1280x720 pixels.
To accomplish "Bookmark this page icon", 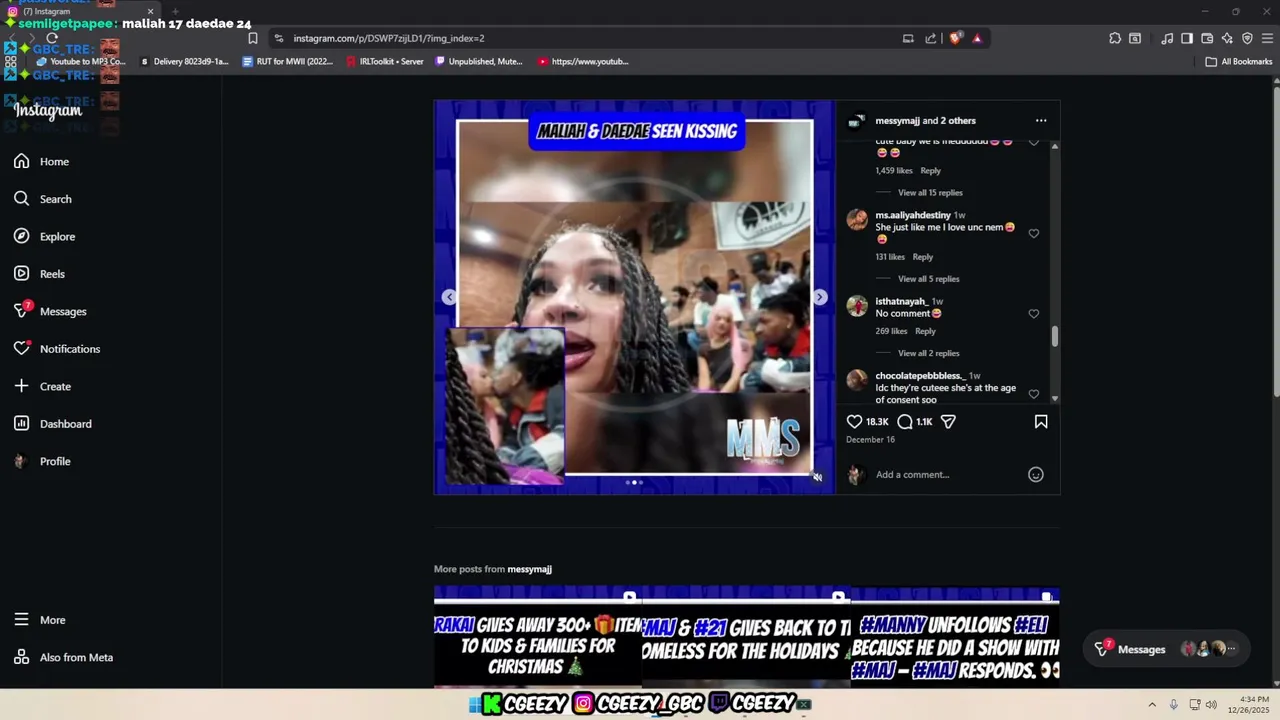I will pyautogui.click(x=253, y=38).
